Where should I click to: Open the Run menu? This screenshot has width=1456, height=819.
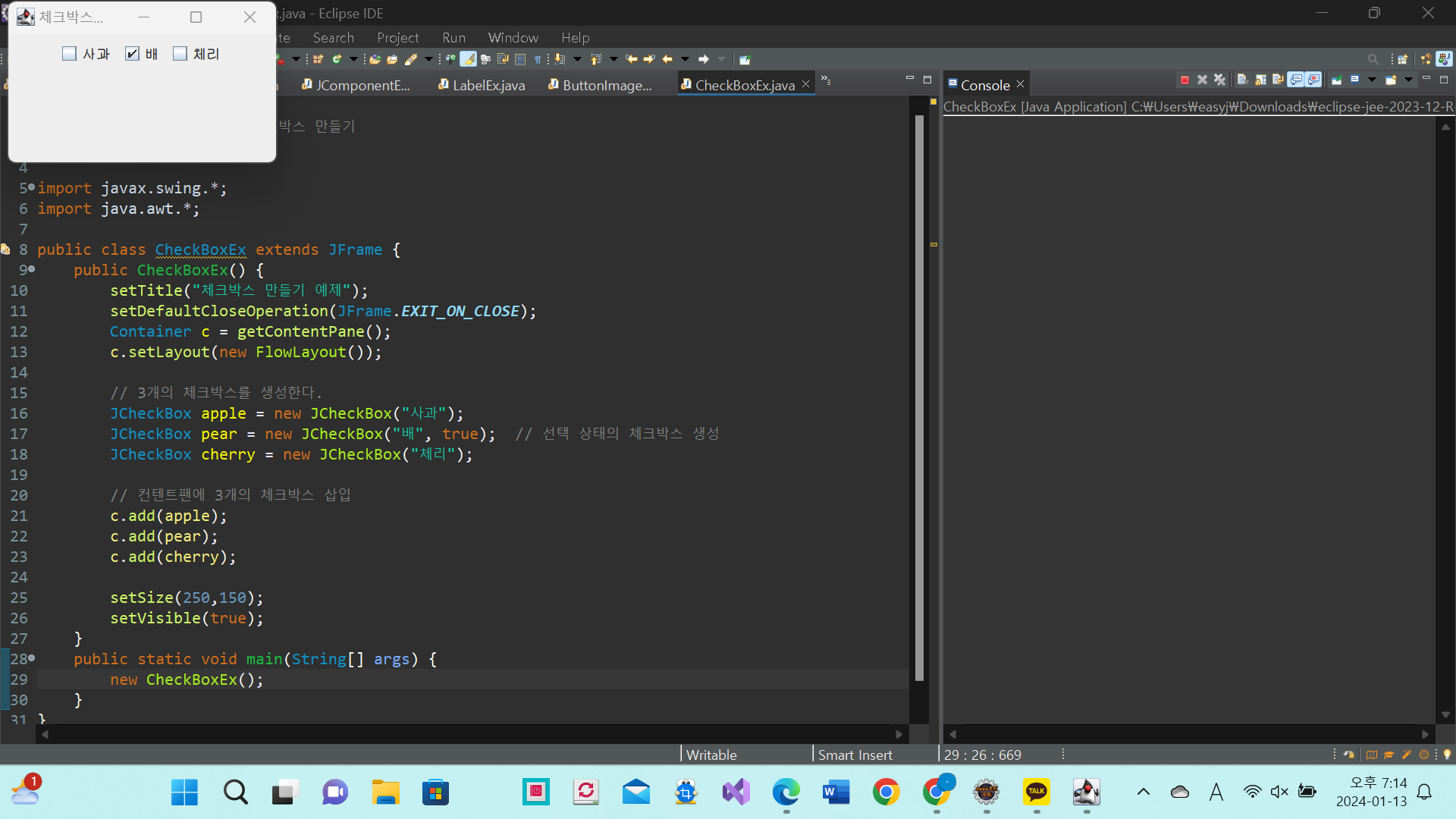tap(453, 37)
